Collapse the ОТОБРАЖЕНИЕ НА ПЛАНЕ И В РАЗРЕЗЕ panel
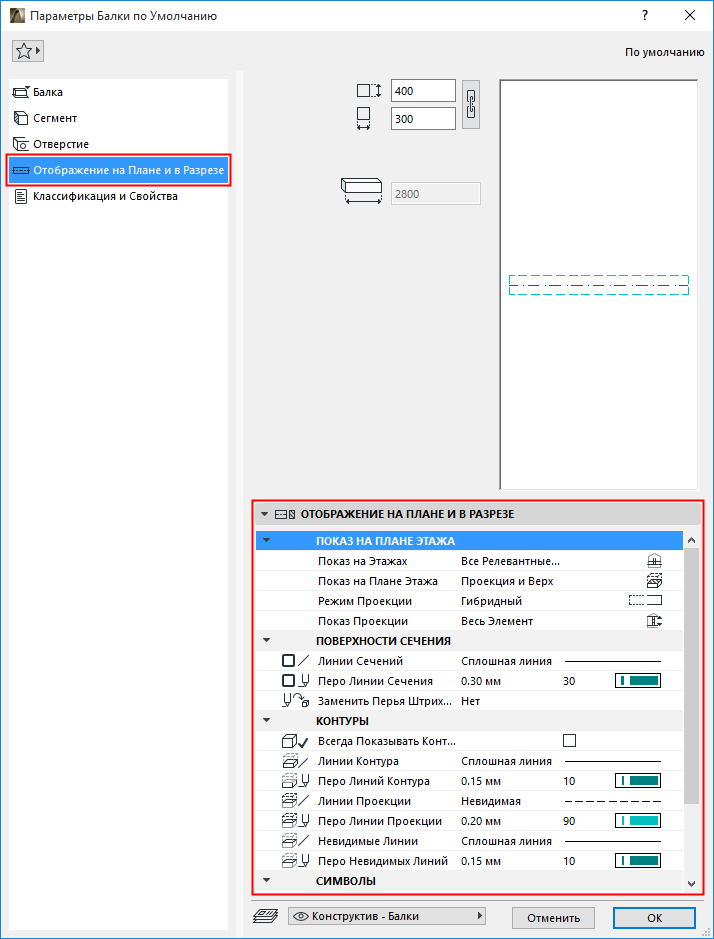Image resolution: width=714 pixels, height=939 pixels. pyautogui.click(x=265, y=514)
